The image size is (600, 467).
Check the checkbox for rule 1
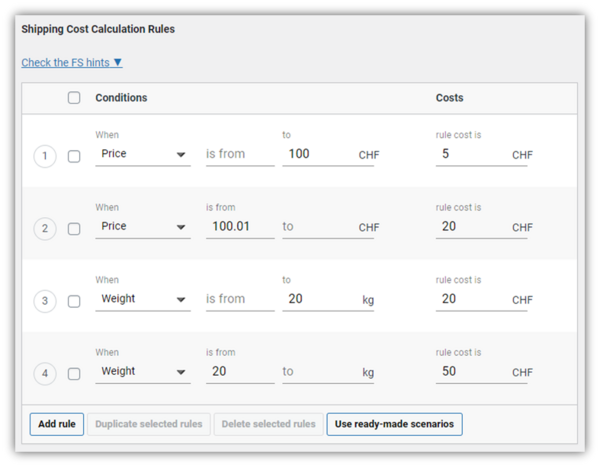(x=74, y=157)
